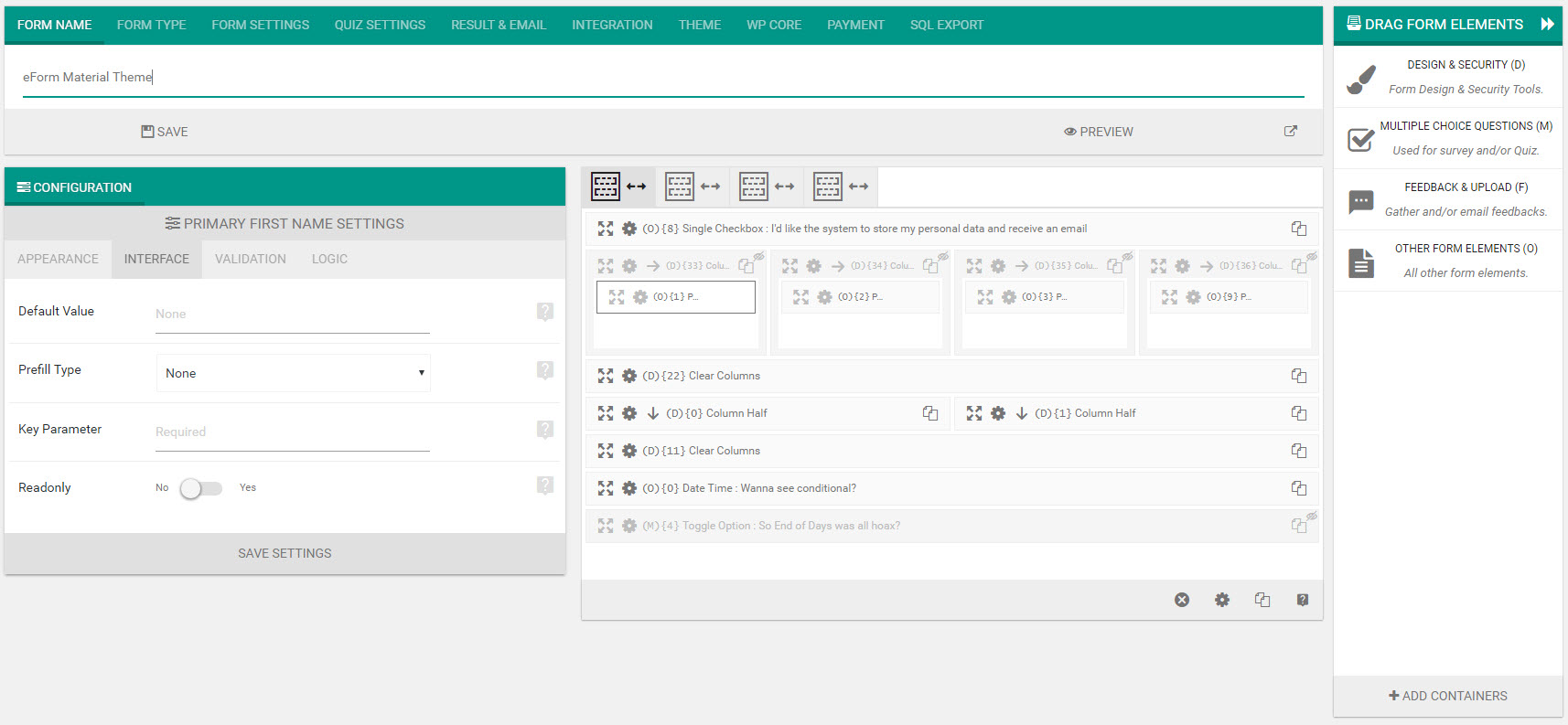Screen dimensions: 1568x725
Task: Click help icon beside Default Value
Action: [x=545, y=312]
